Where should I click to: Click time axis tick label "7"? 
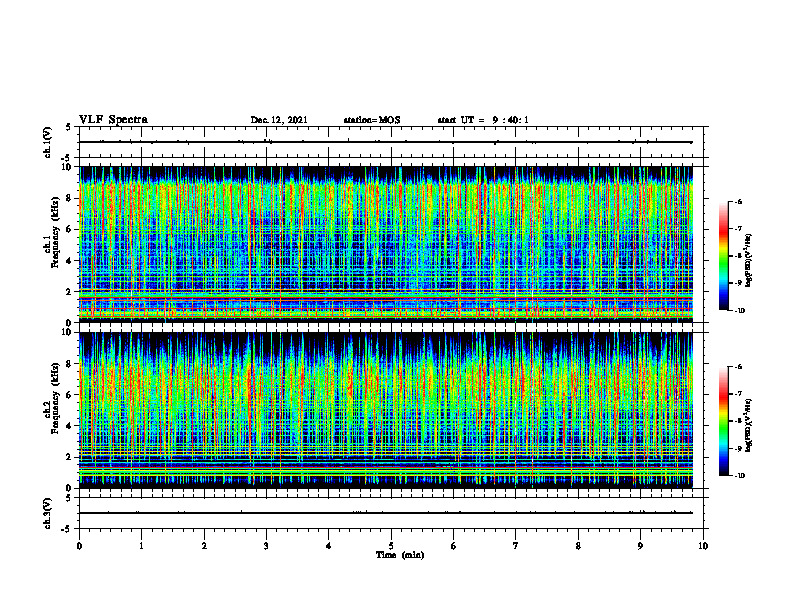pos(516,546)
